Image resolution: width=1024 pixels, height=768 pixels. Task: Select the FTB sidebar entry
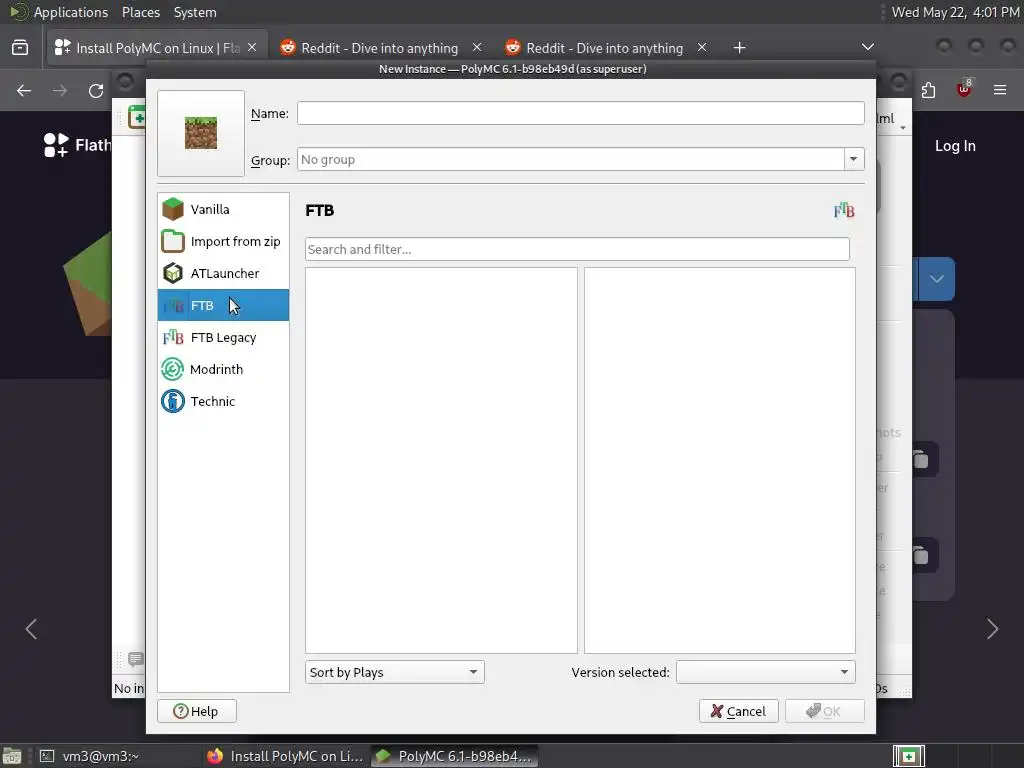click(x=223, y=305)
